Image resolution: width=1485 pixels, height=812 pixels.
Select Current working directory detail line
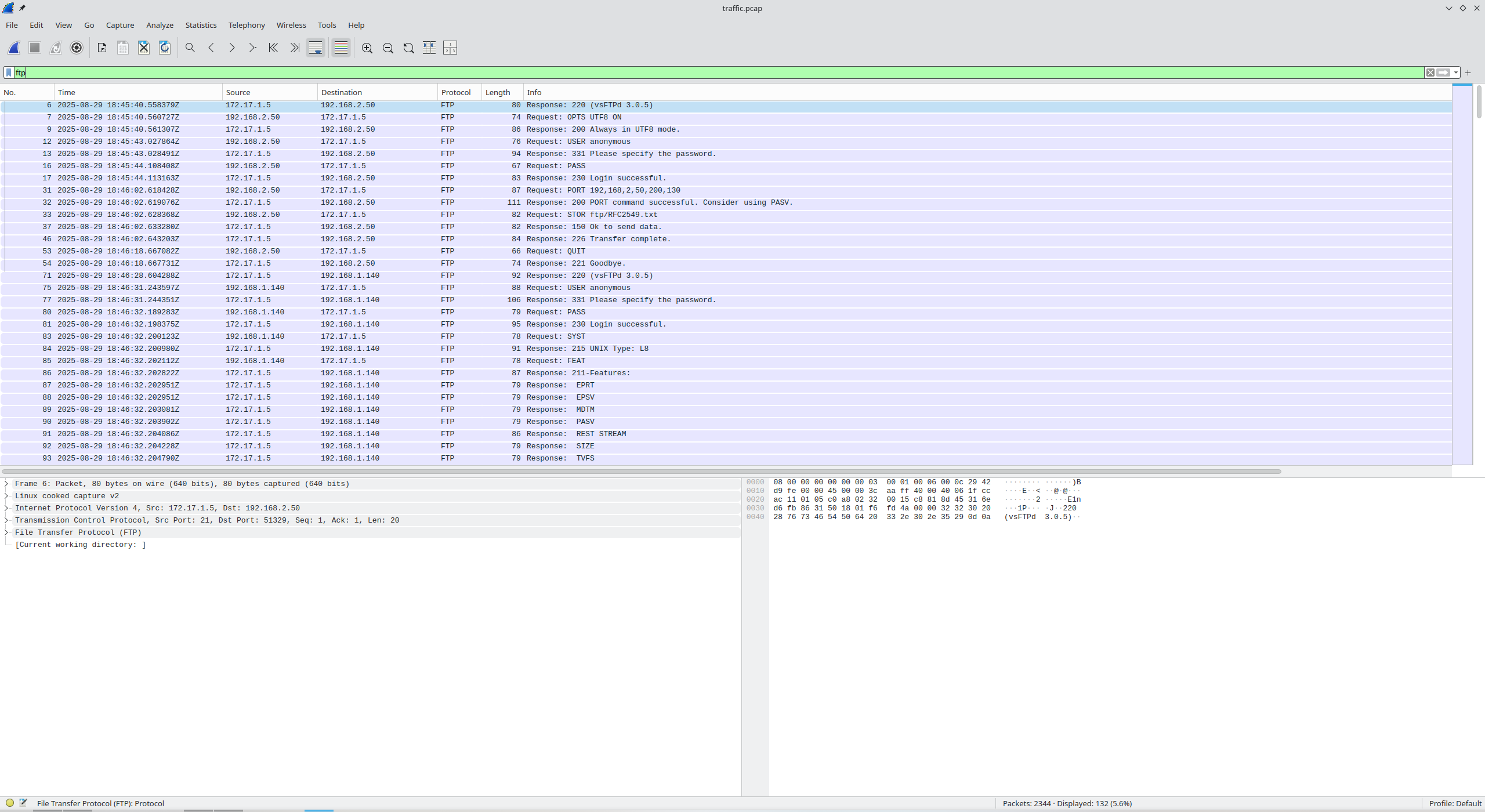click(x=81, y=545)
